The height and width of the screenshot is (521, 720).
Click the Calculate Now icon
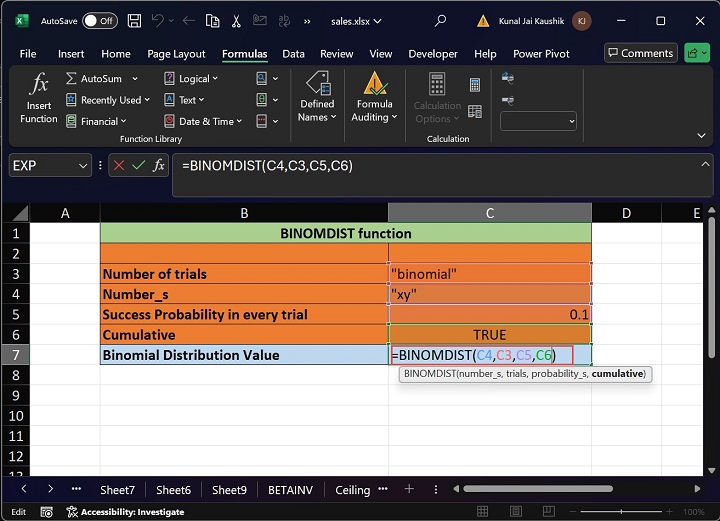tap(475, 86)
